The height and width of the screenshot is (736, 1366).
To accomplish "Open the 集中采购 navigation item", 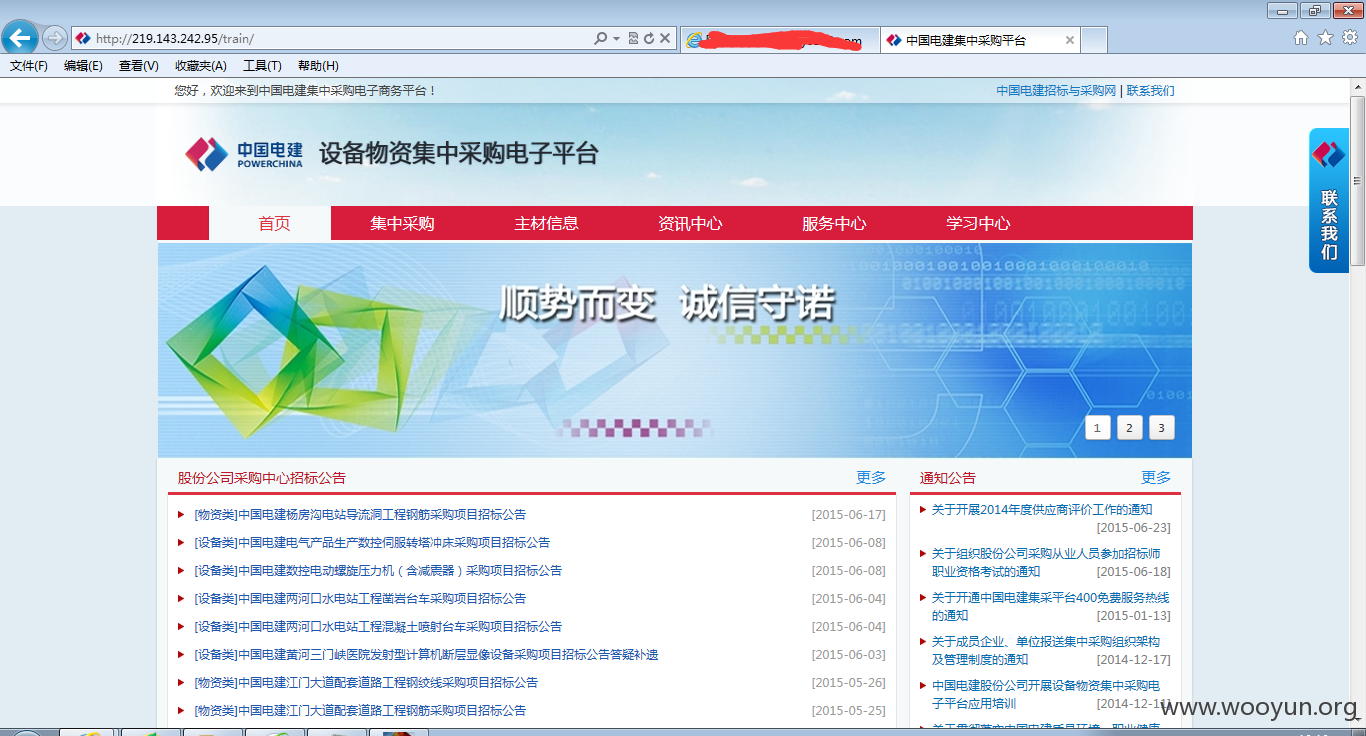I will point(403,224).
